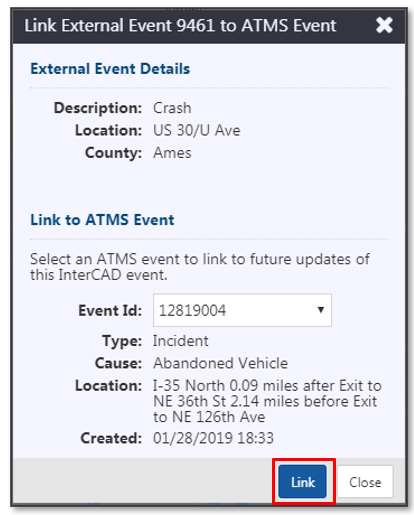The image size is (414, 515).
Task: Click the created date 01/28/2019 18:33
Action: pos(213,438)
